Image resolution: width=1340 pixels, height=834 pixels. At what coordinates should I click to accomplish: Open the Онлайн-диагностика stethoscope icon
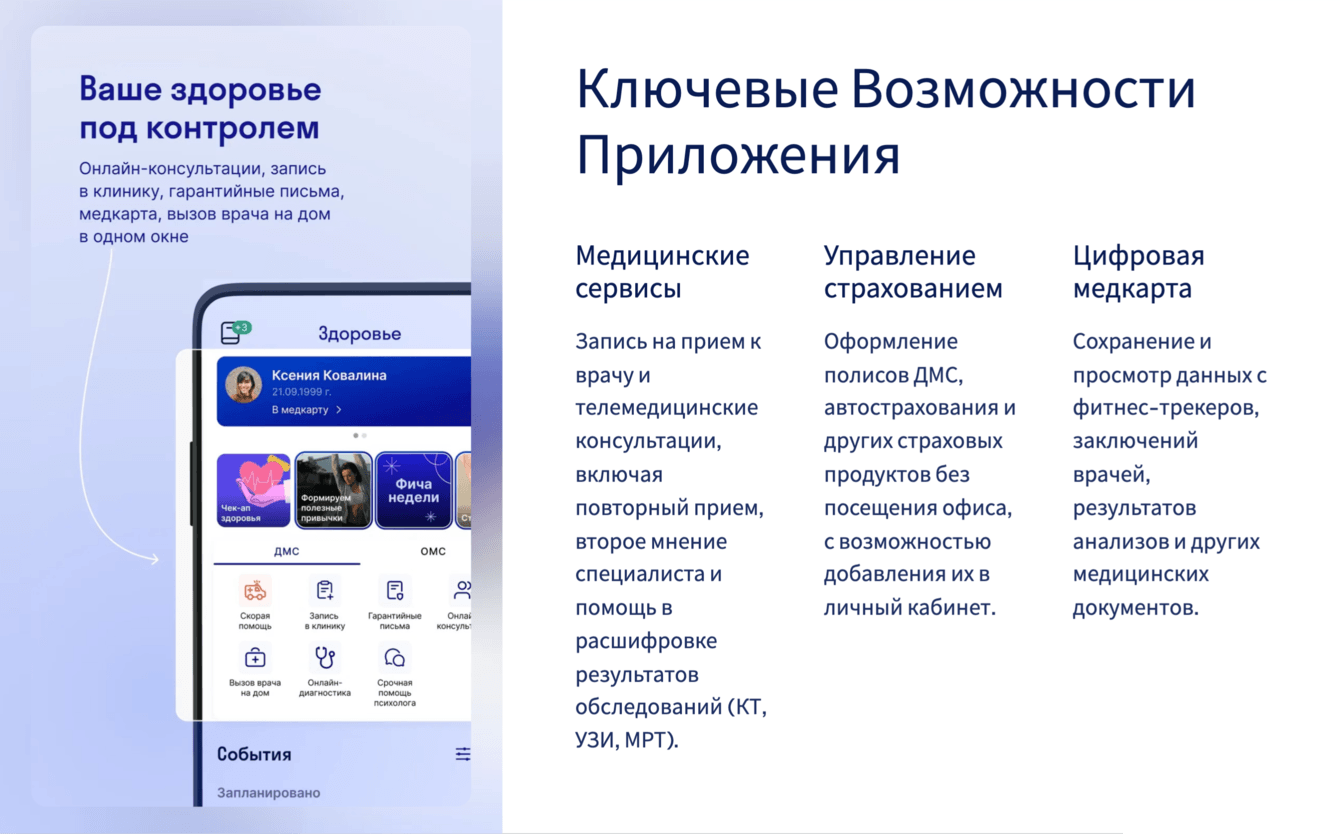[x=325, y=658]
